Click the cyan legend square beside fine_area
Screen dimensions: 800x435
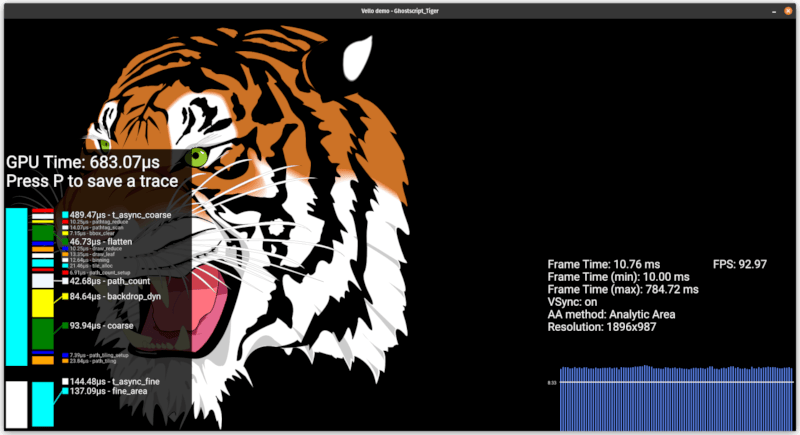tap(65, 391)
